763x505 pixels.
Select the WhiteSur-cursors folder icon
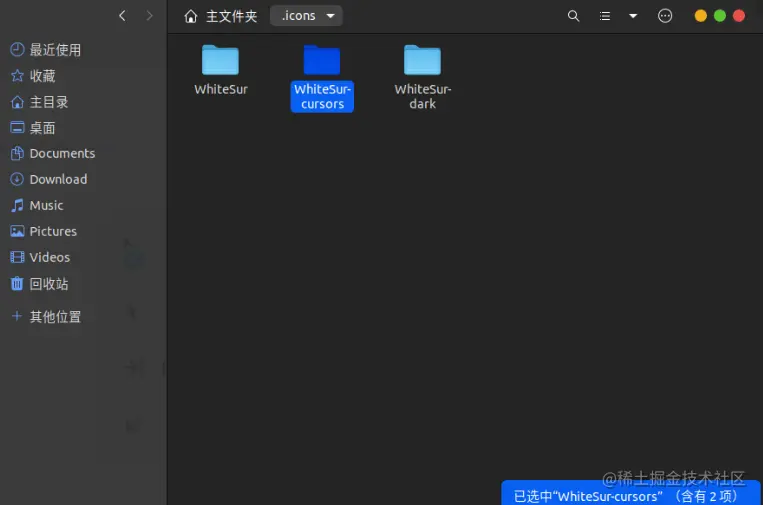point(322,60)
